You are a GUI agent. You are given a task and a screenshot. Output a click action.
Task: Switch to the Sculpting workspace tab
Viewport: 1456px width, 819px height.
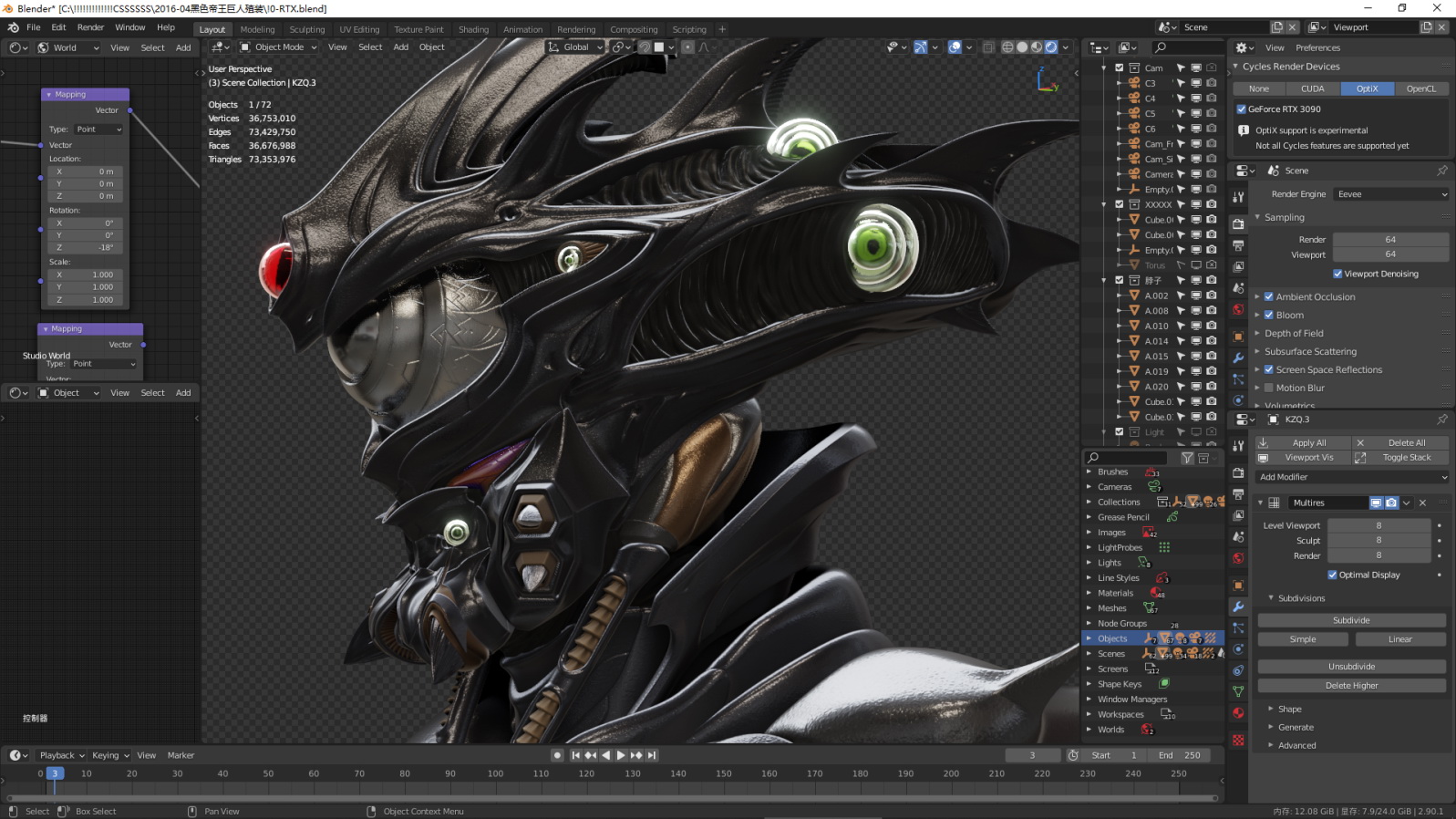tap(306, 29)
